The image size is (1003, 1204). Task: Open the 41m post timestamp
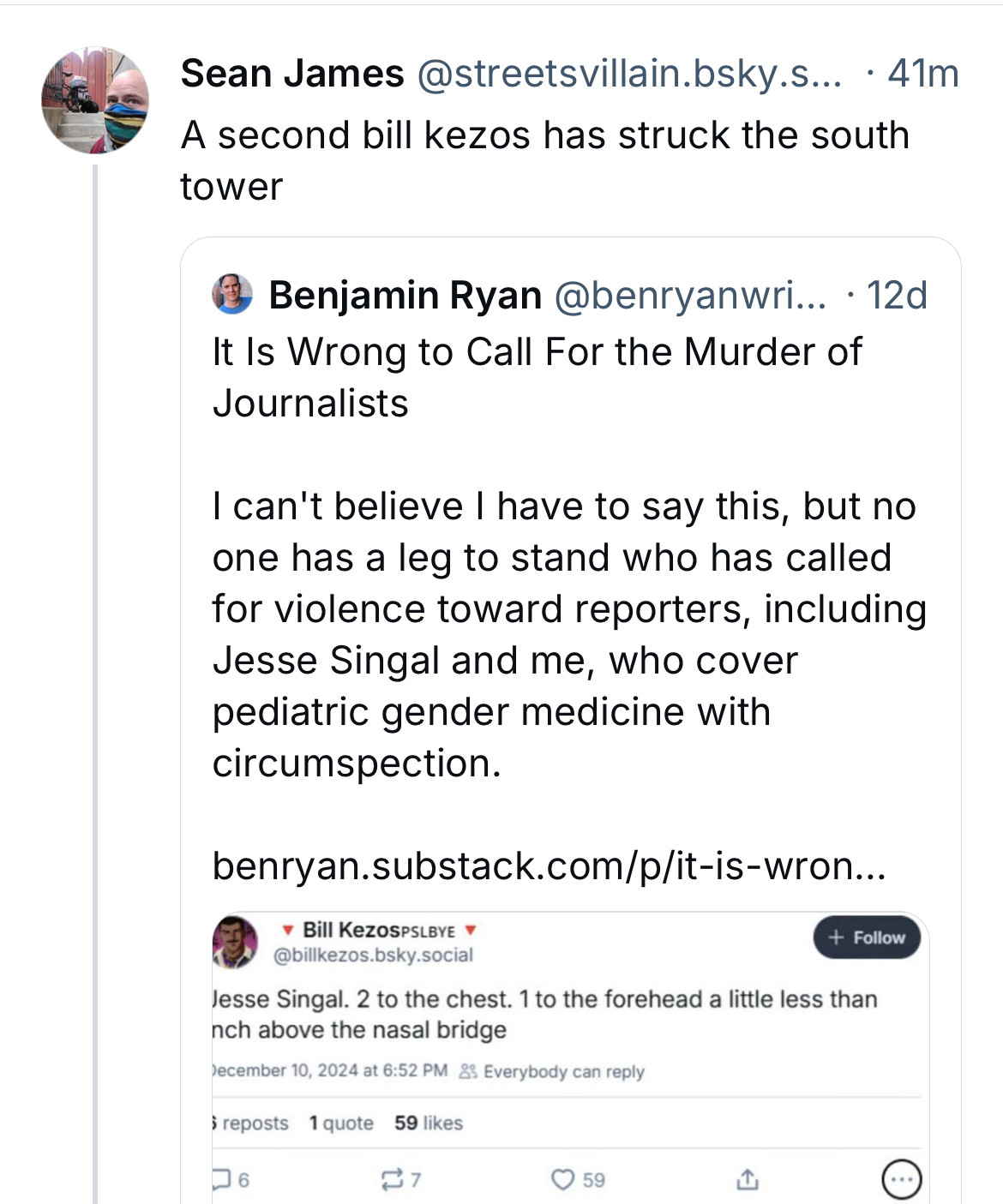coord(923,74)
